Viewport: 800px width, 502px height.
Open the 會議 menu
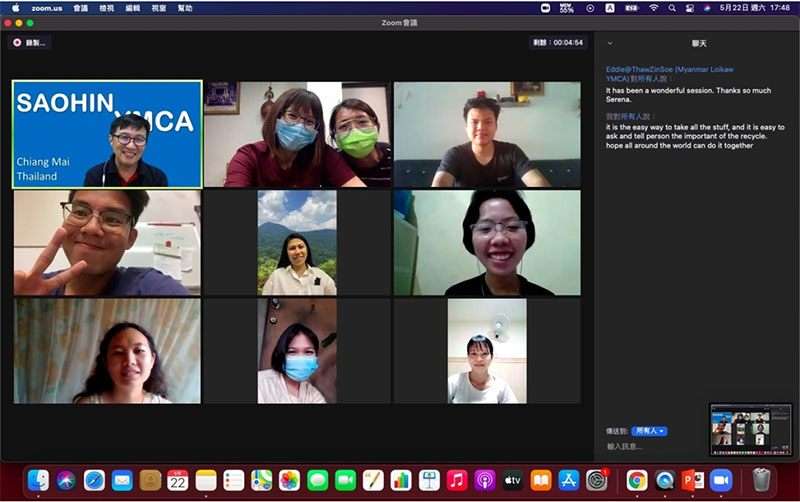point(81,8)
